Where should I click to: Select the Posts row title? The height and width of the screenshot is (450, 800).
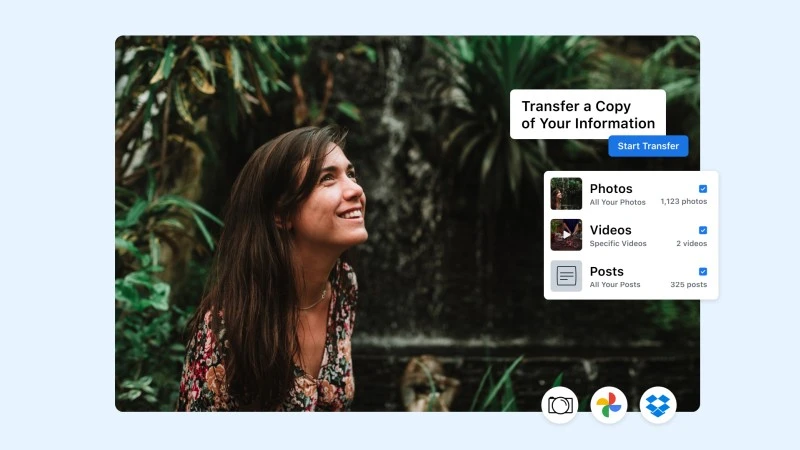pos(607,271)
